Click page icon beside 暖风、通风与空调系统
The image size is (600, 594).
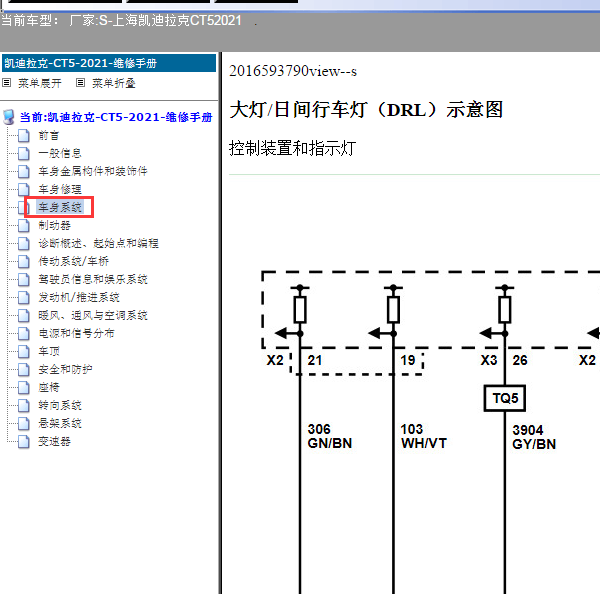[x=24, y=315]
